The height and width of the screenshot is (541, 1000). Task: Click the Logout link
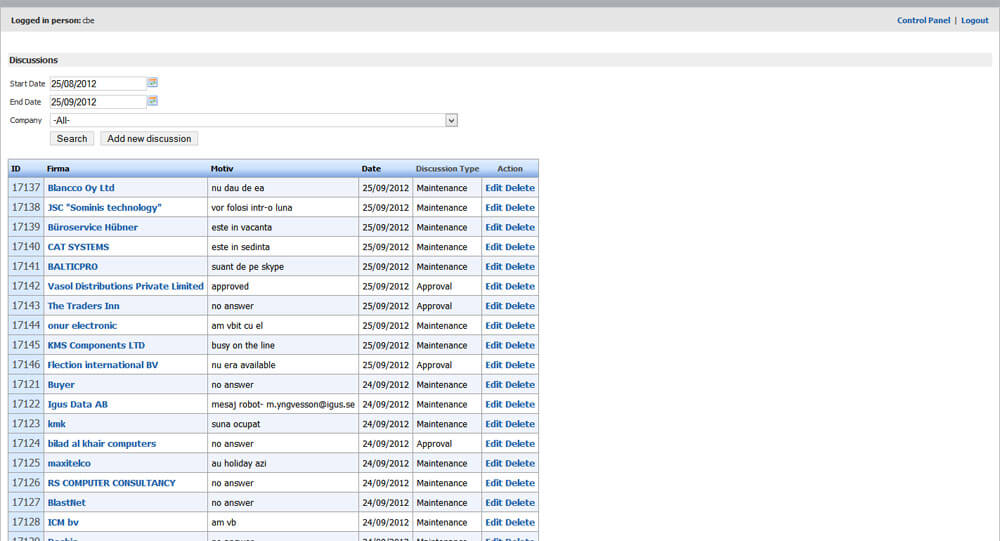[974, 20]
